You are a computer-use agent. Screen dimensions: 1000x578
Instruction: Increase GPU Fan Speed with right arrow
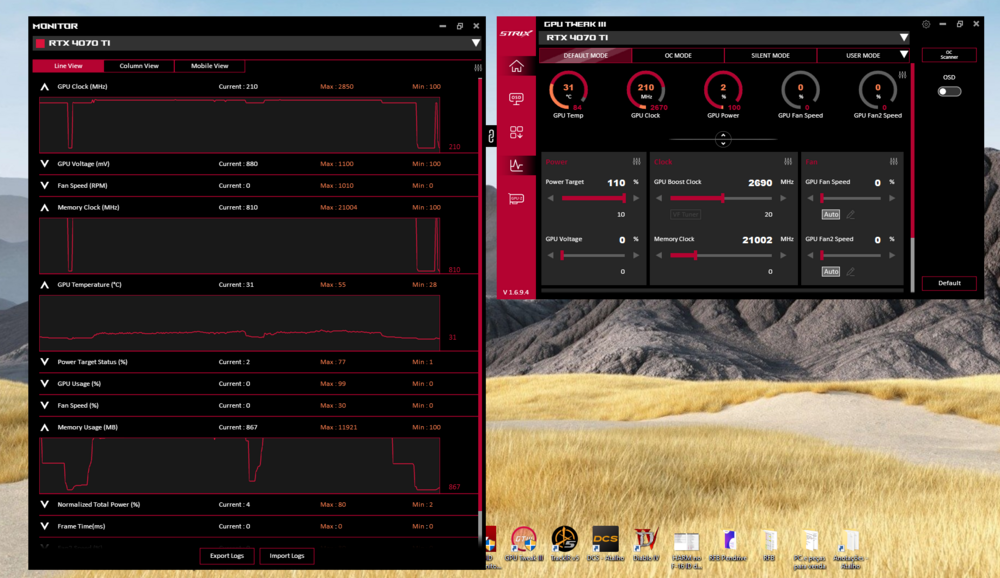click(892, 198)
